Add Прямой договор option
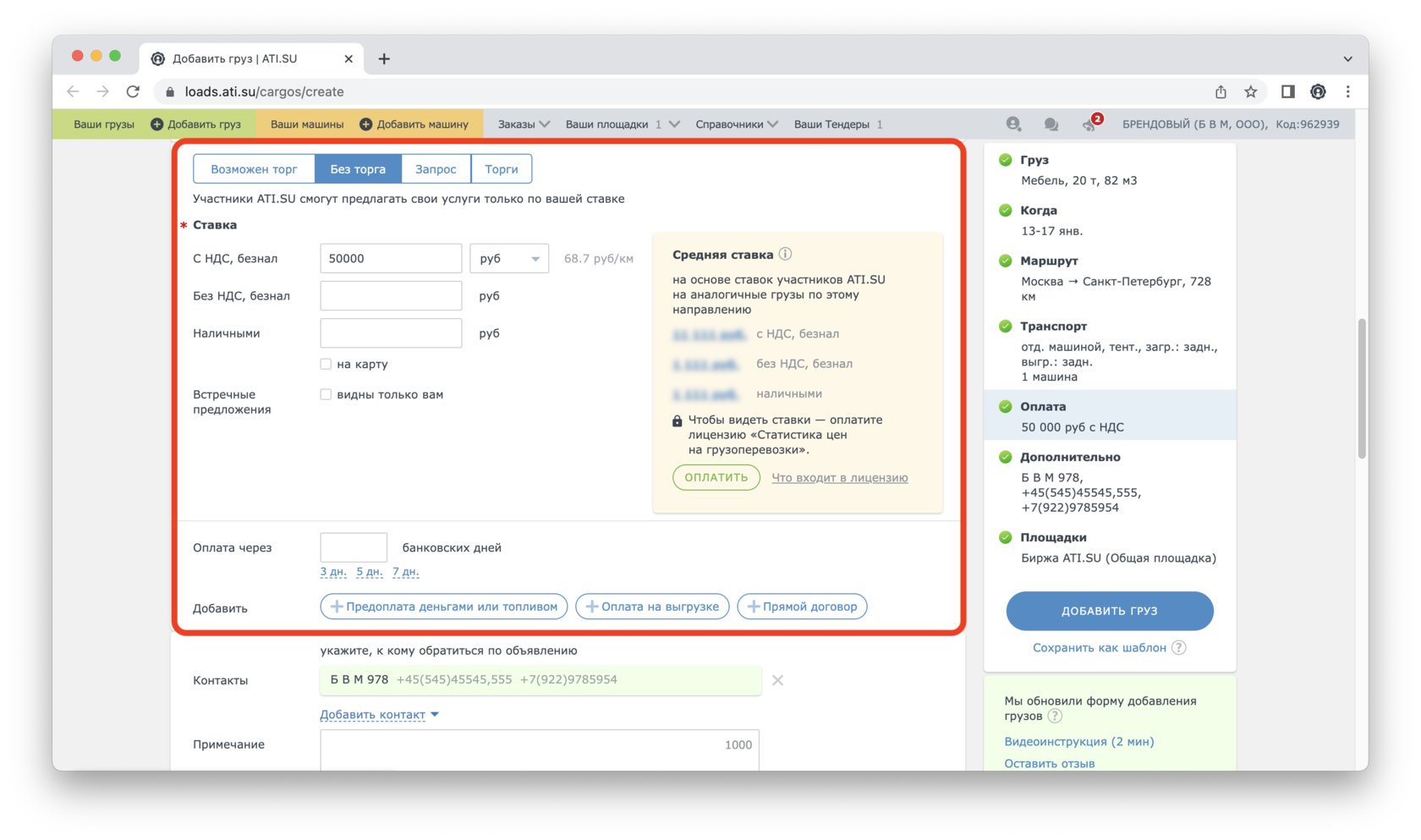The height and width of the screenshot is (840, 1421). (802, 607)
